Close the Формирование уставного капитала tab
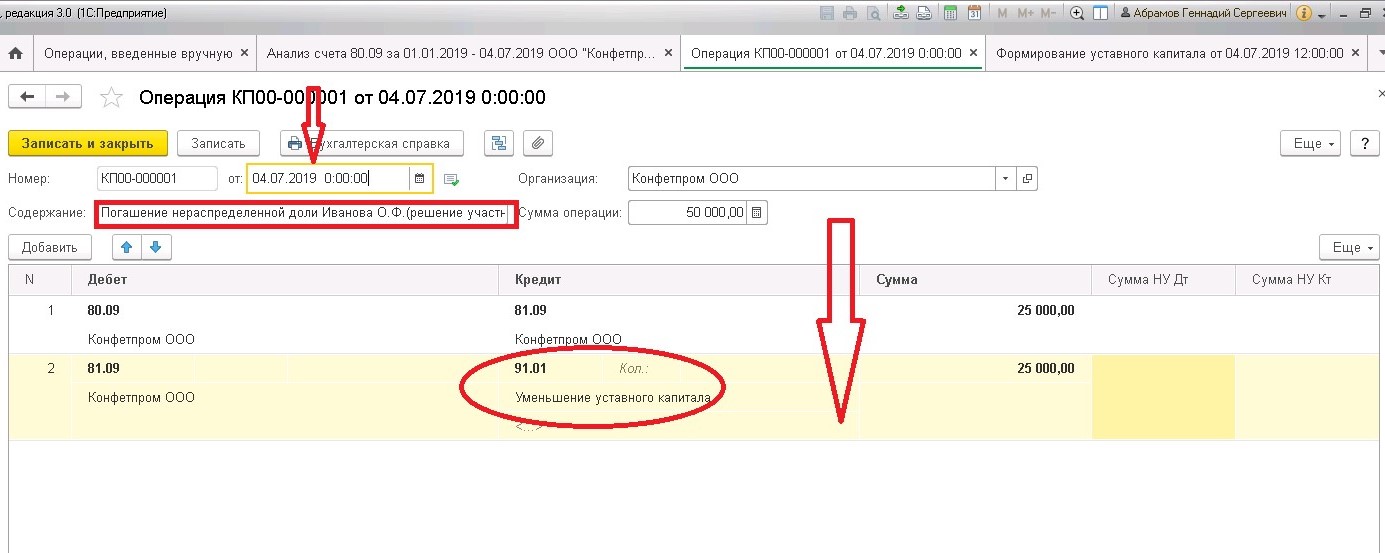Image resolution: width=1385 pixels, height=553 pixels. 1354,53
